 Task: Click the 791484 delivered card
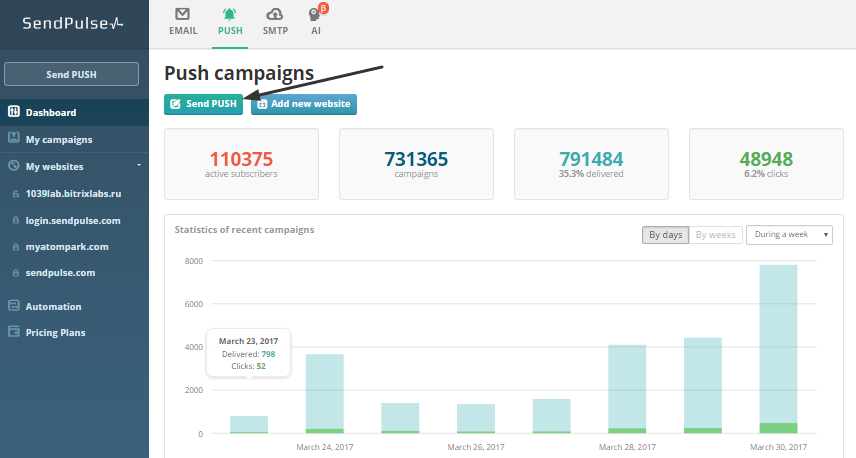[x=591, y=164]
